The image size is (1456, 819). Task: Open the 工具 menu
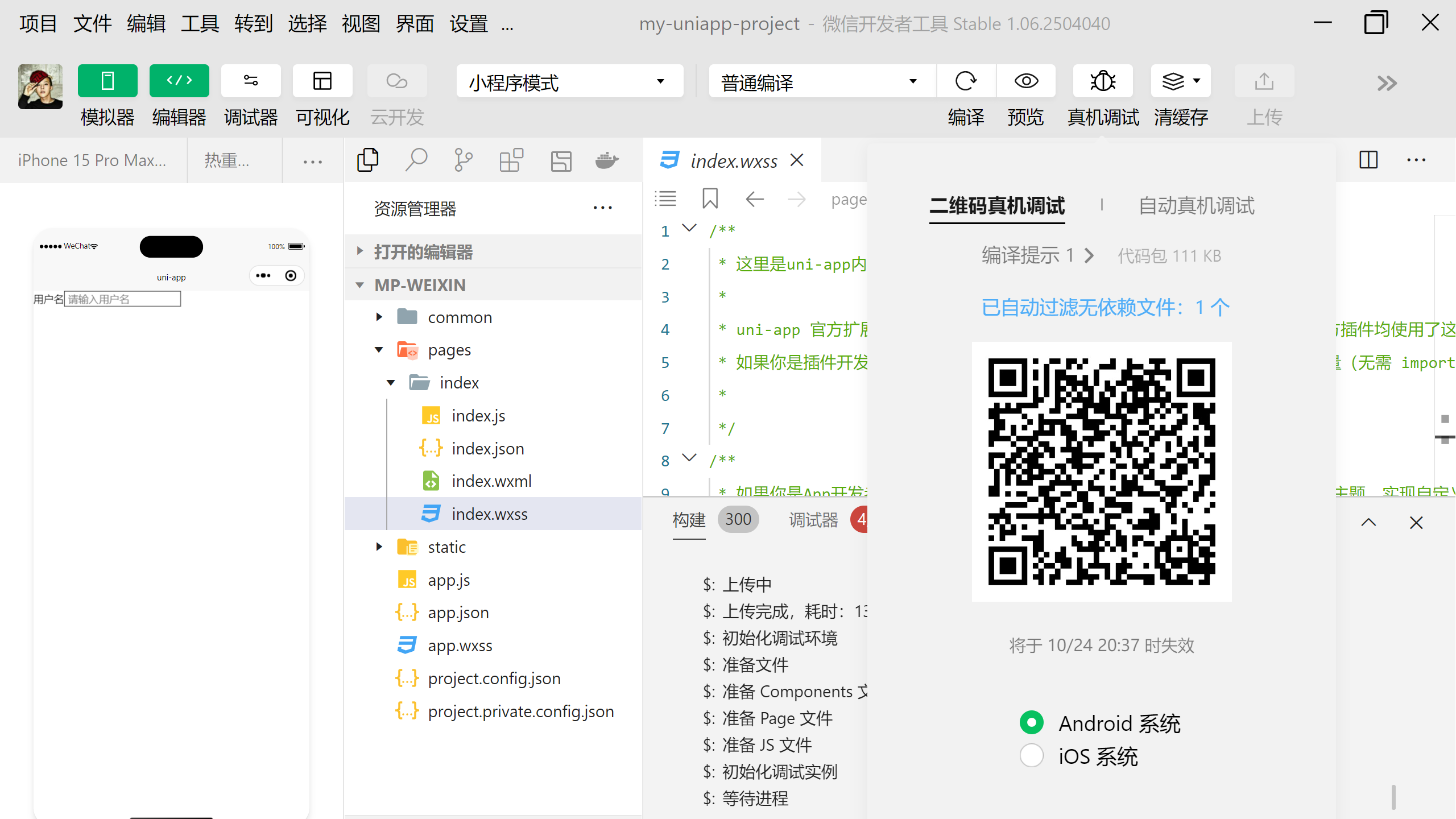click(x=199, y=24)
